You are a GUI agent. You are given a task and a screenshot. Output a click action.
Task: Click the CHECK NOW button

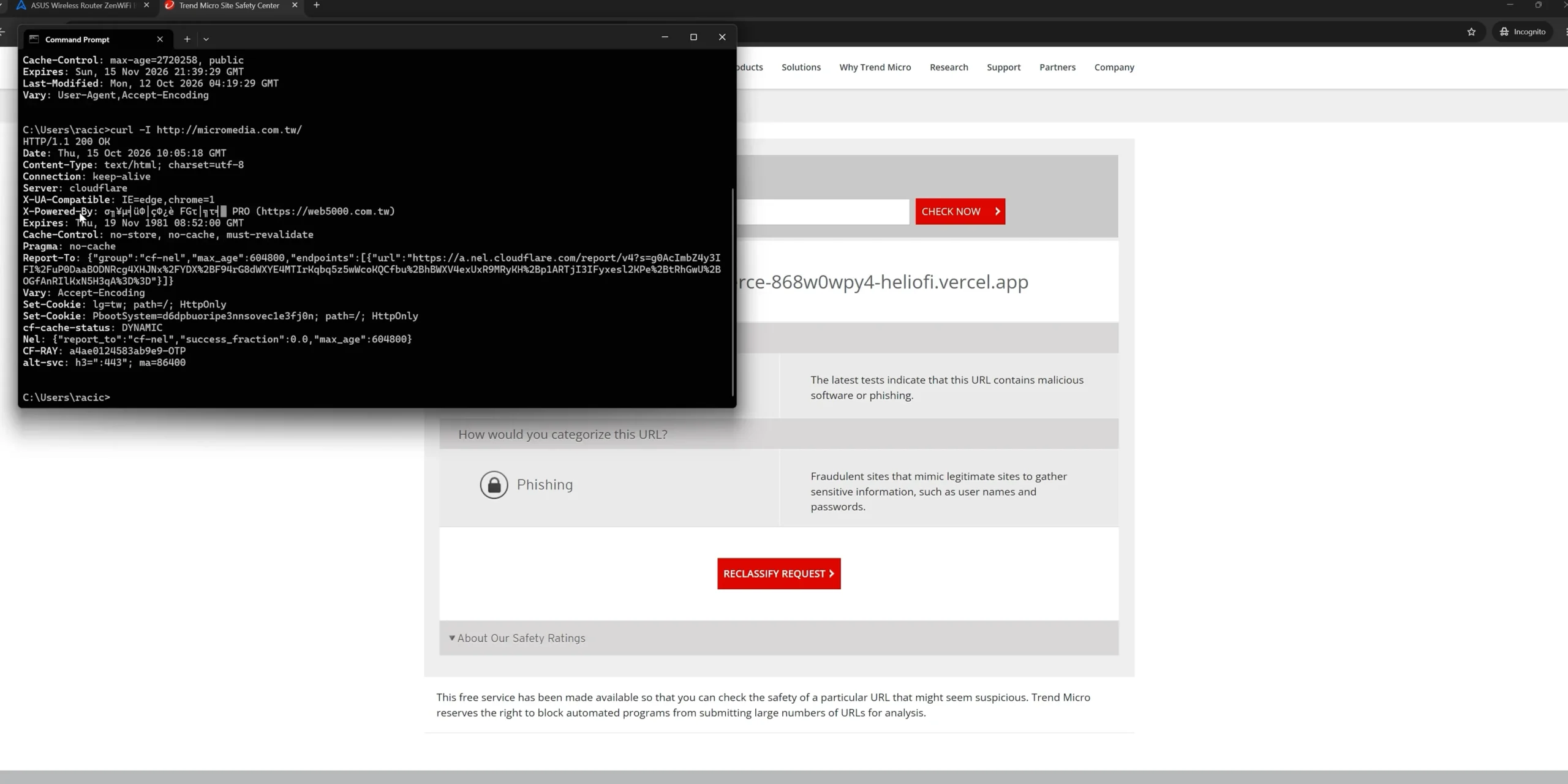(x=960, y=211)
